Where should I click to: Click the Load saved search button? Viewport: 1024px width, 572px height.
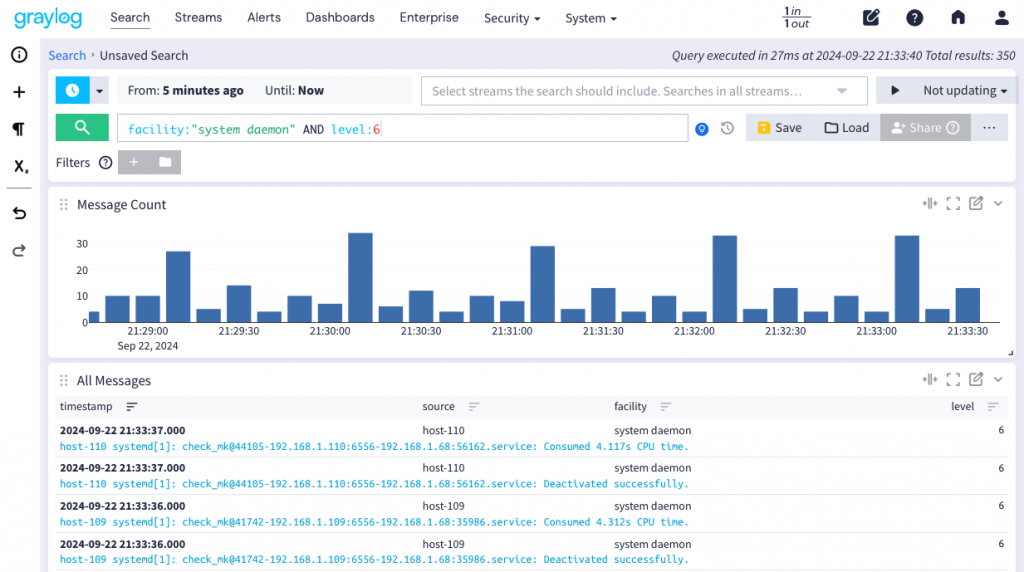tap(846, 128)
